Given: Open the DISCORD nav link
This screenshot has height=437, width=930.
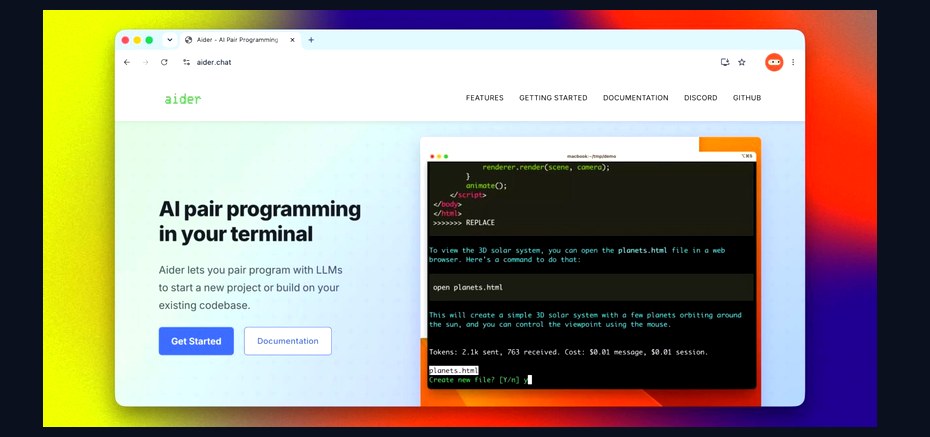Looking at the screenshot, I should pos(700,98).
